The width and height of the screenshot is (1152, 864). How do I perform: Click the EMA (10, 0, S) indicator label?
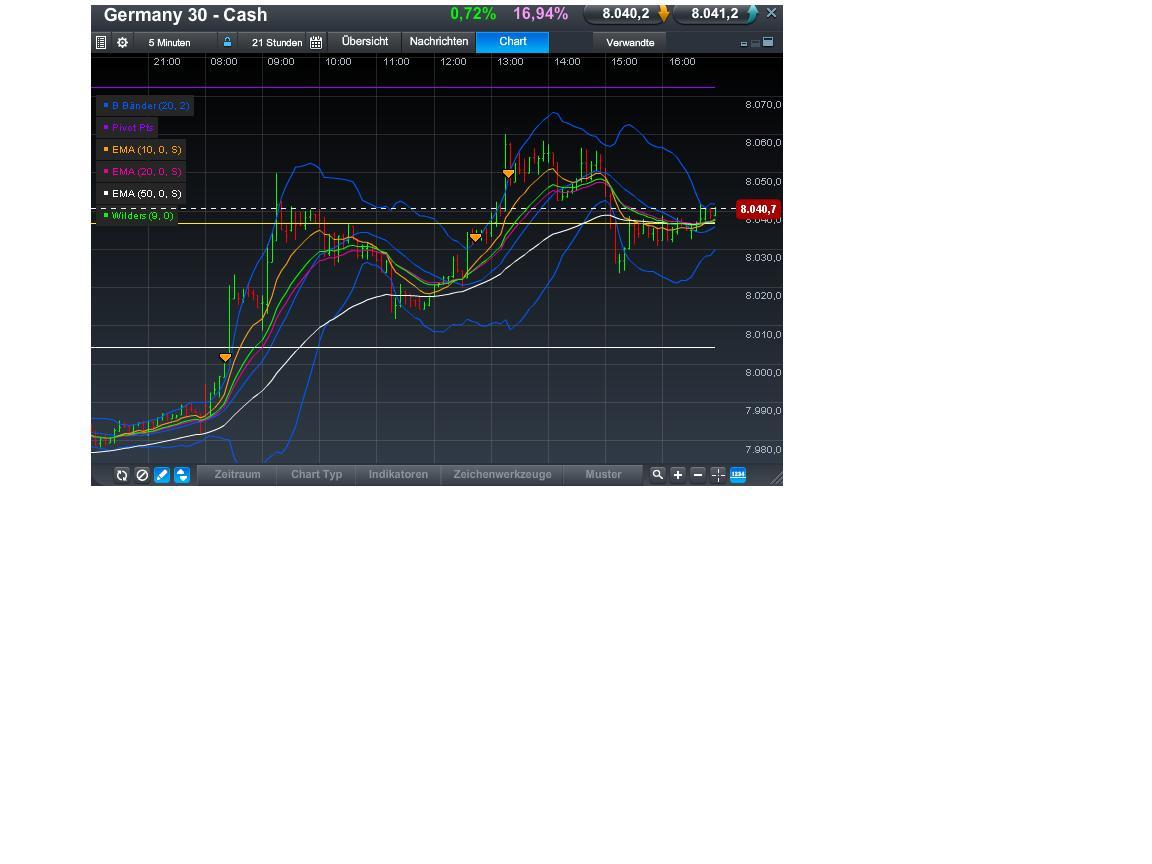[141, 150]
